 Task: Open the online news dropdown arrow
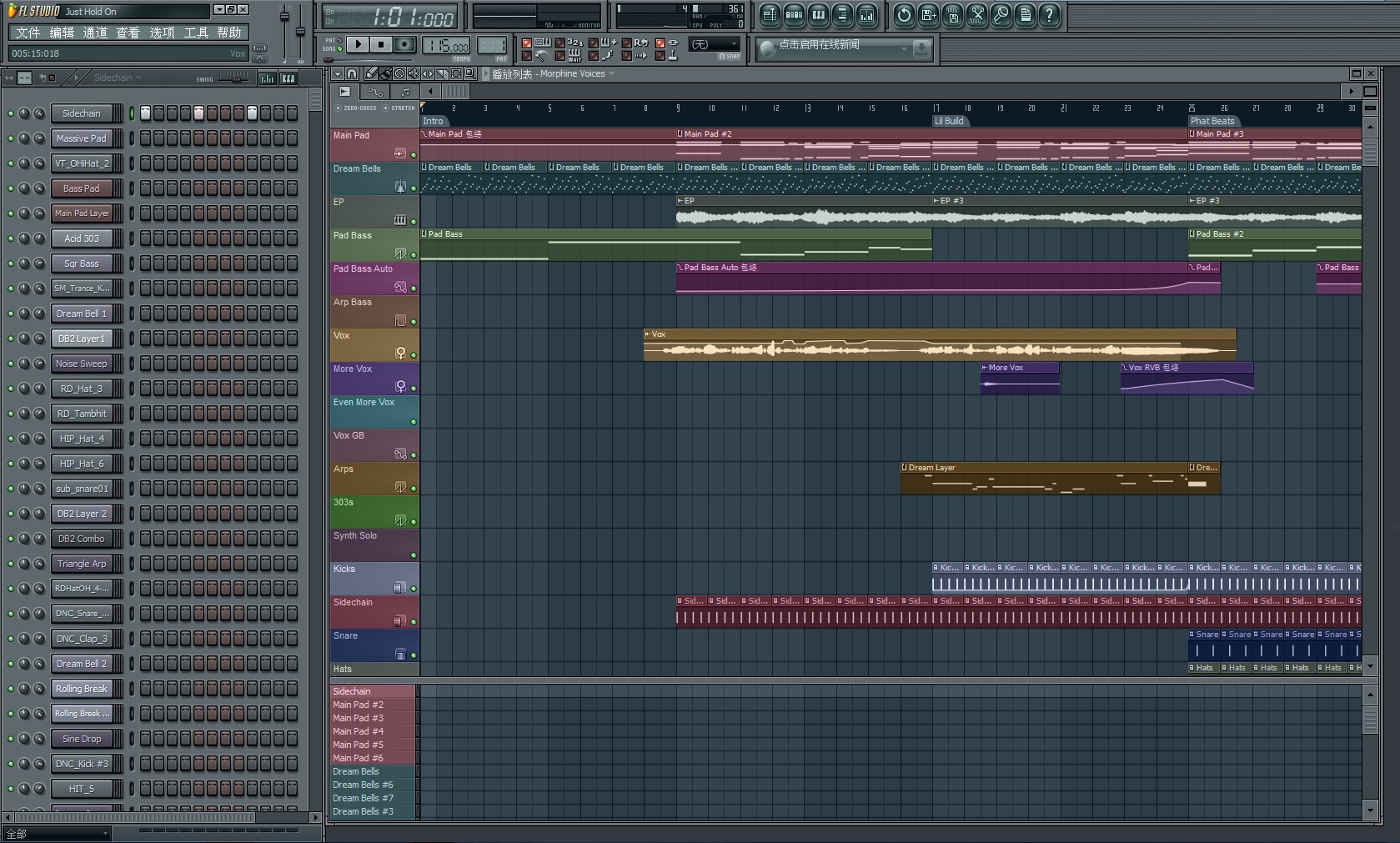click(x=904, y=48)
